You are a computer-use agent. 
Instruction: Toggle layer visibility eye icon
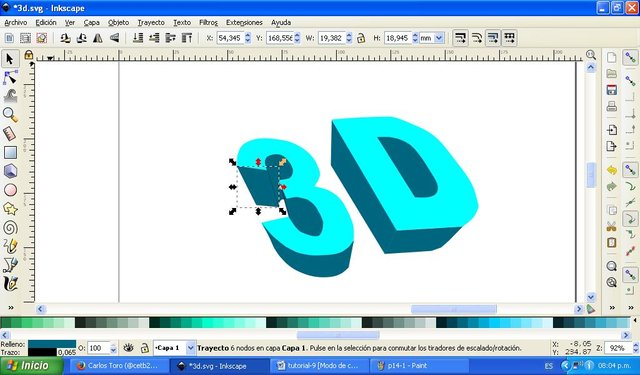point(129,348)
